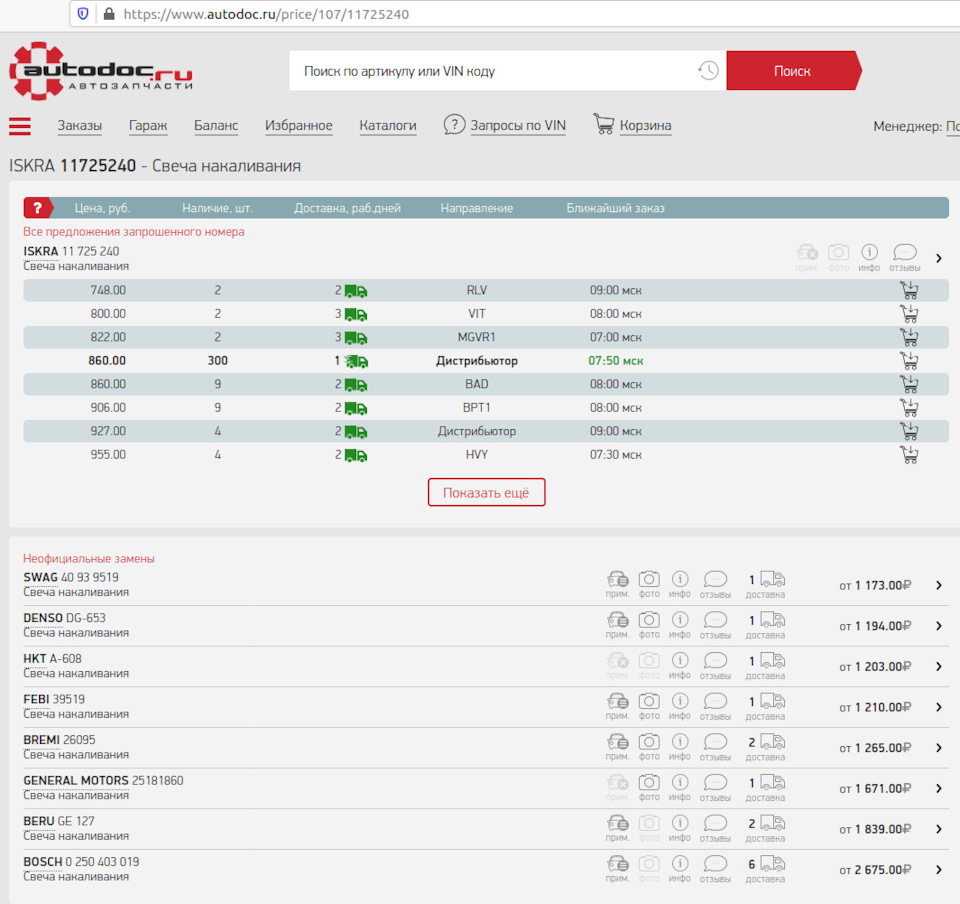The height and width of the screenshot is (904, 960).
Task: Click the site security shield icon
Action: (x=83, y=13)
